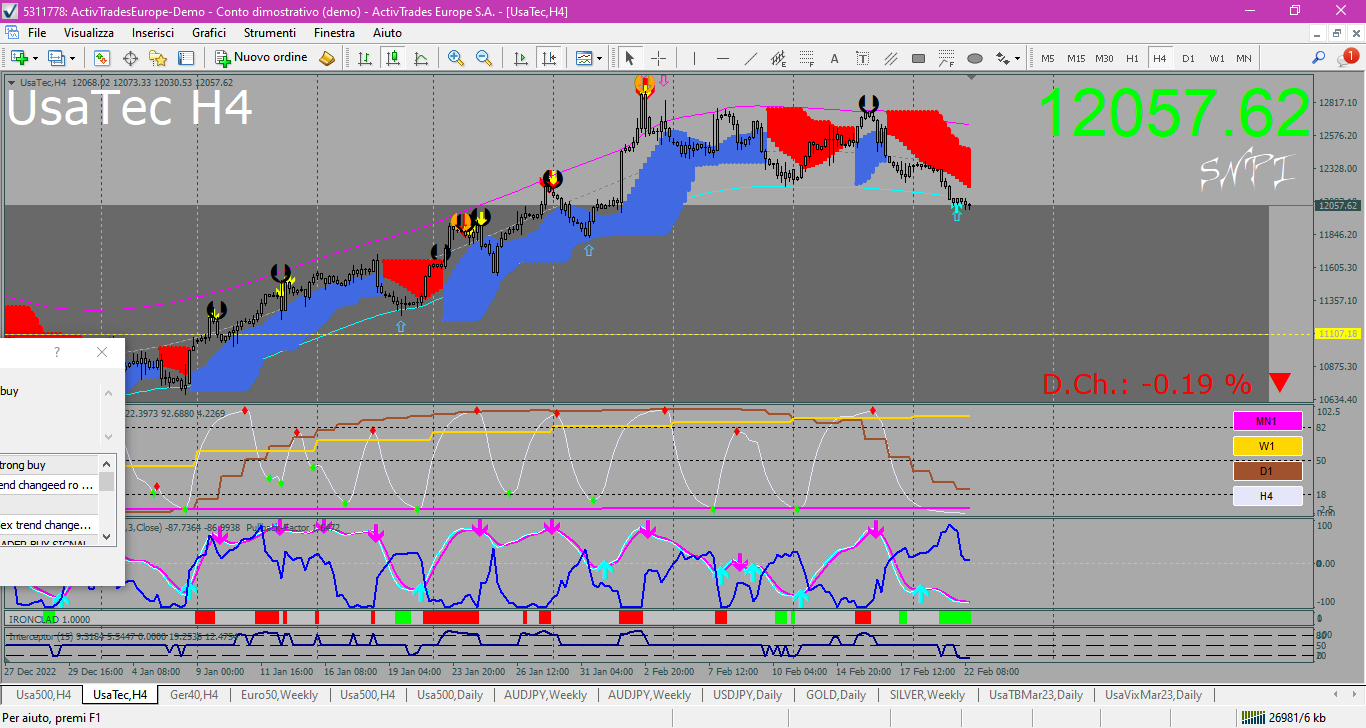Open the Grafici menu
This screenshot has width=1366, height=728.
point(209,33)
